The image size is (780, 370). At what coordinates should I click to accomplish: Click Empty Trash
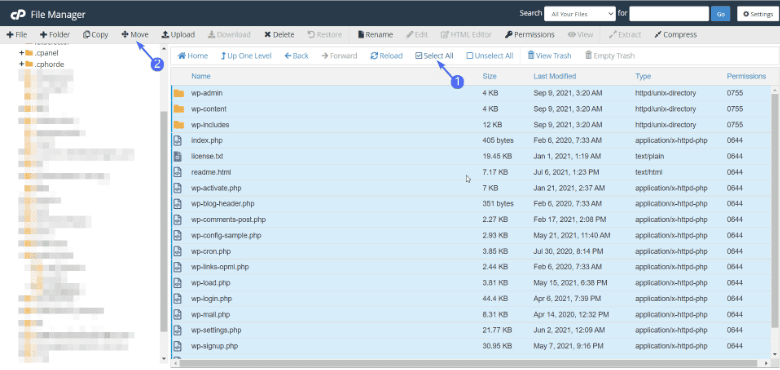coord(610,56)
